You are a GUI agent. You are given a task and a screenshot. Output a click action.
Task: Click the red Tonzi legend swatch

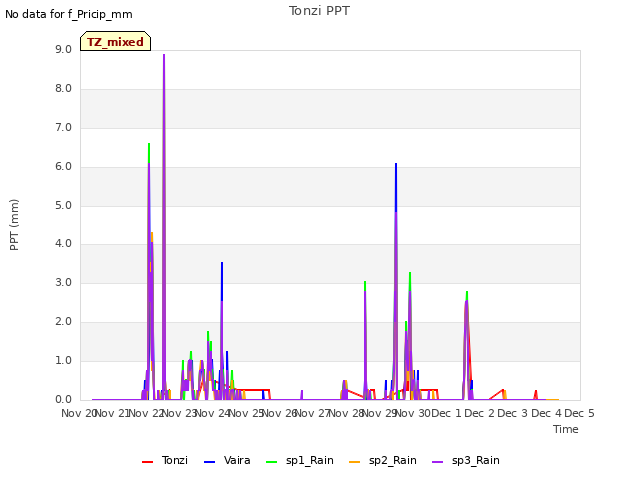tap(147, 461)
